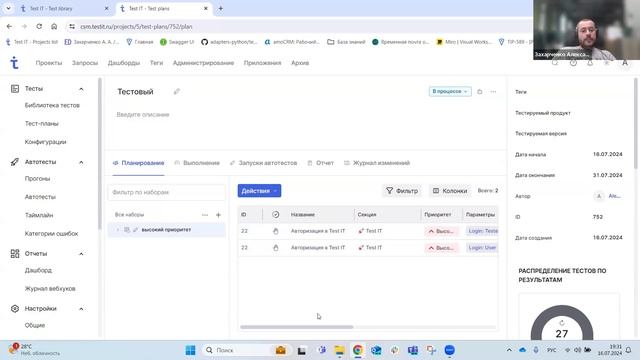Open Тест-планы in the sidebar

(42, 124)
